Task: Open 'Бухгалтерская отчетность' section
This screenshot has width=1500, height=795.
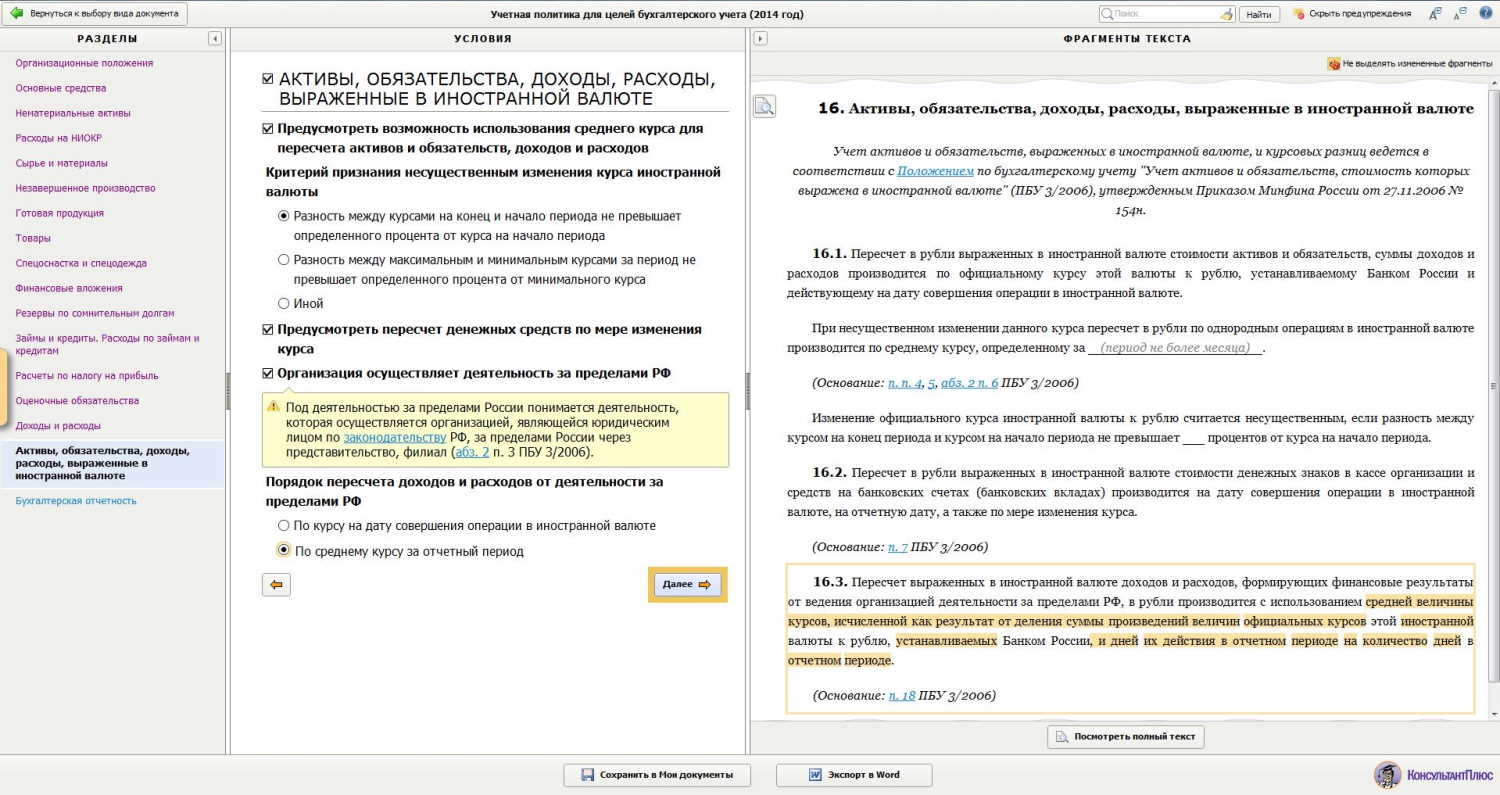Action: click(x=76, y=501)
